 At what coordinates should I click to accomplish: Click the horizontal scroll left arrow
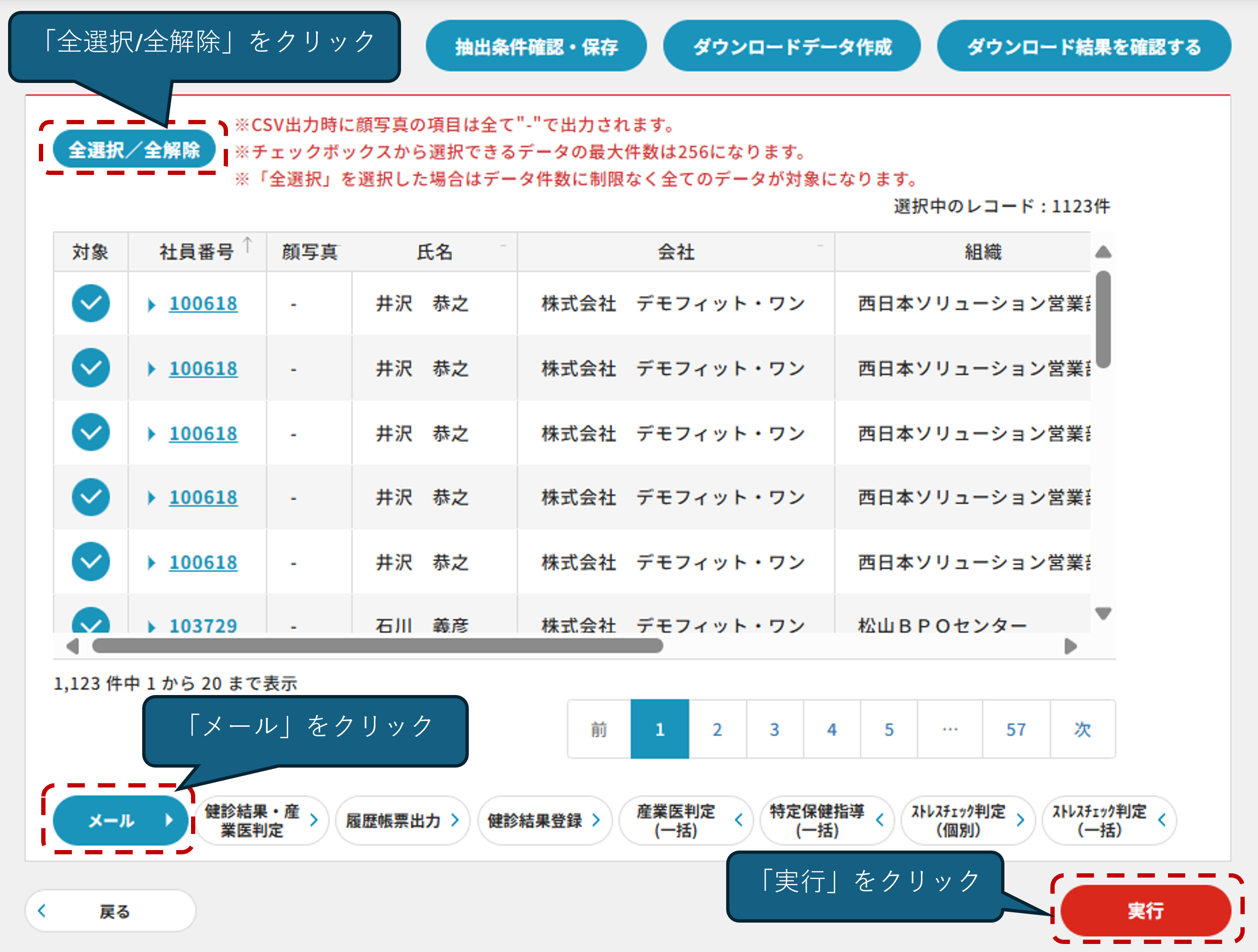72,647
